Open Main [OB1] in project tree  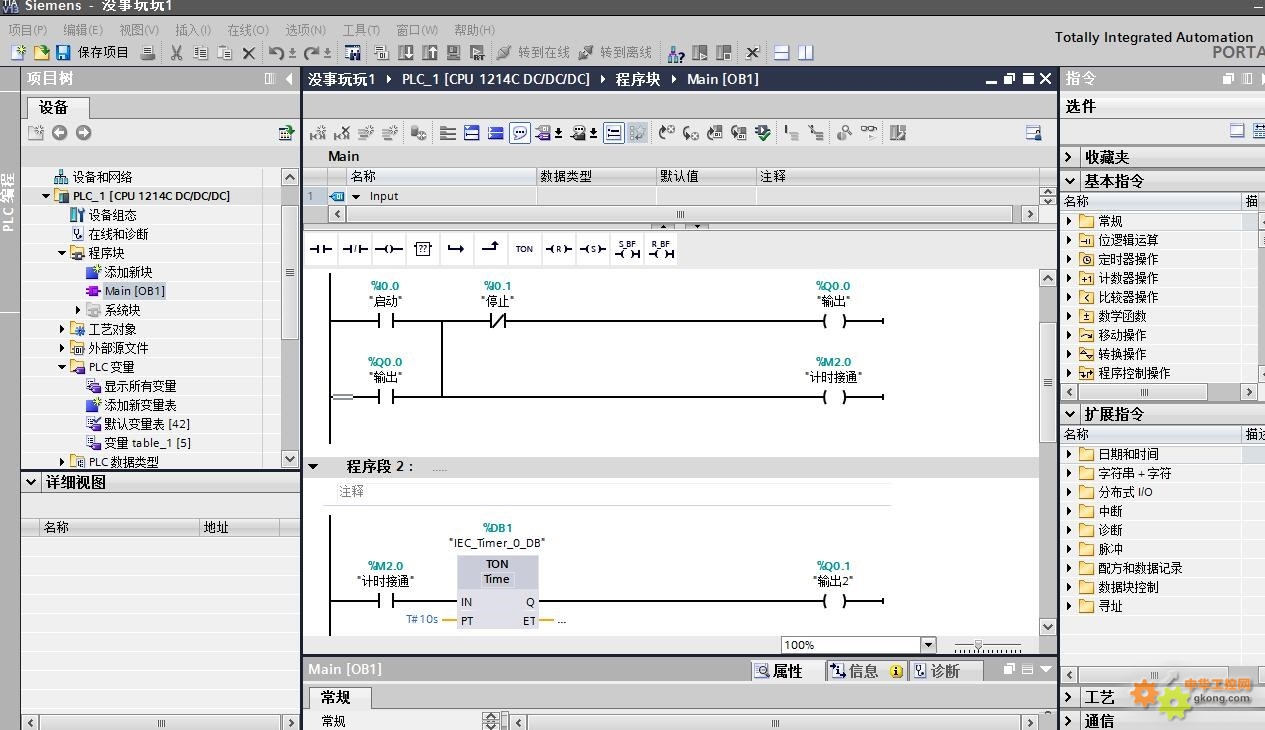(134, 291)
